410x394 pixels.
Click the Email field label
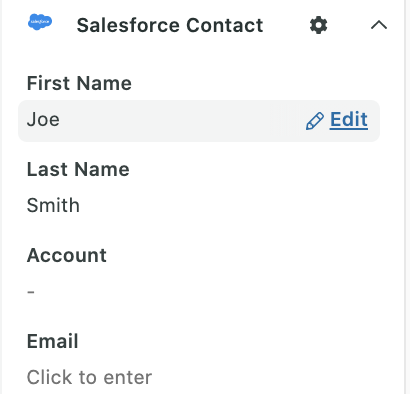(x=53, y=341)
